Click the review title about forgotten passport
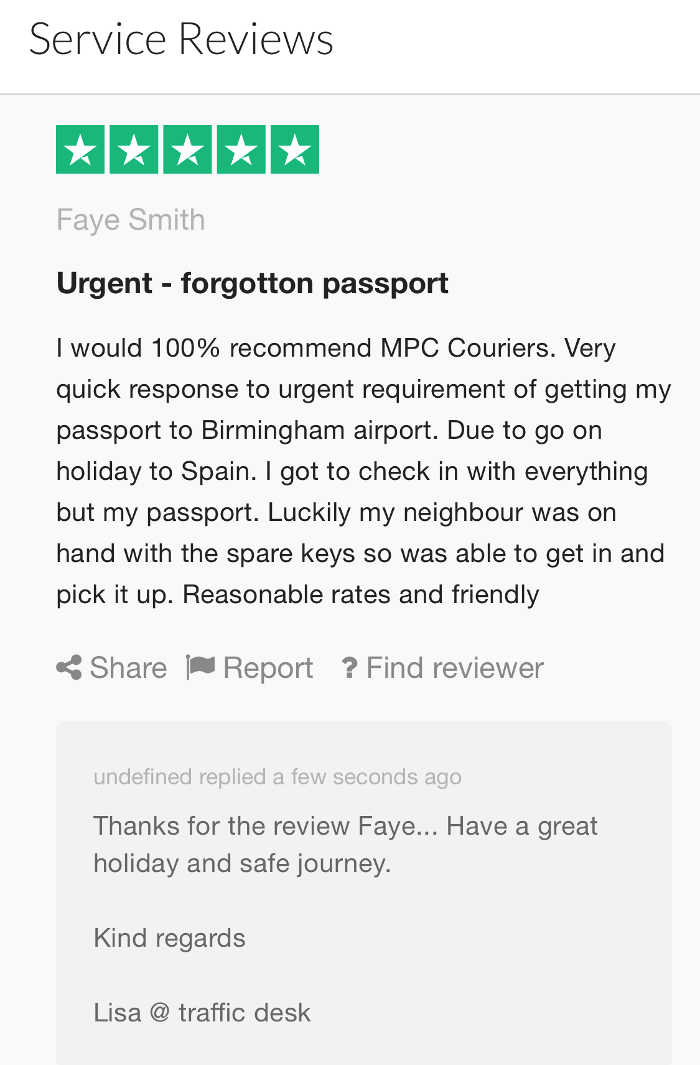The height and width of the screenshot is (1065, 700). 252,283
